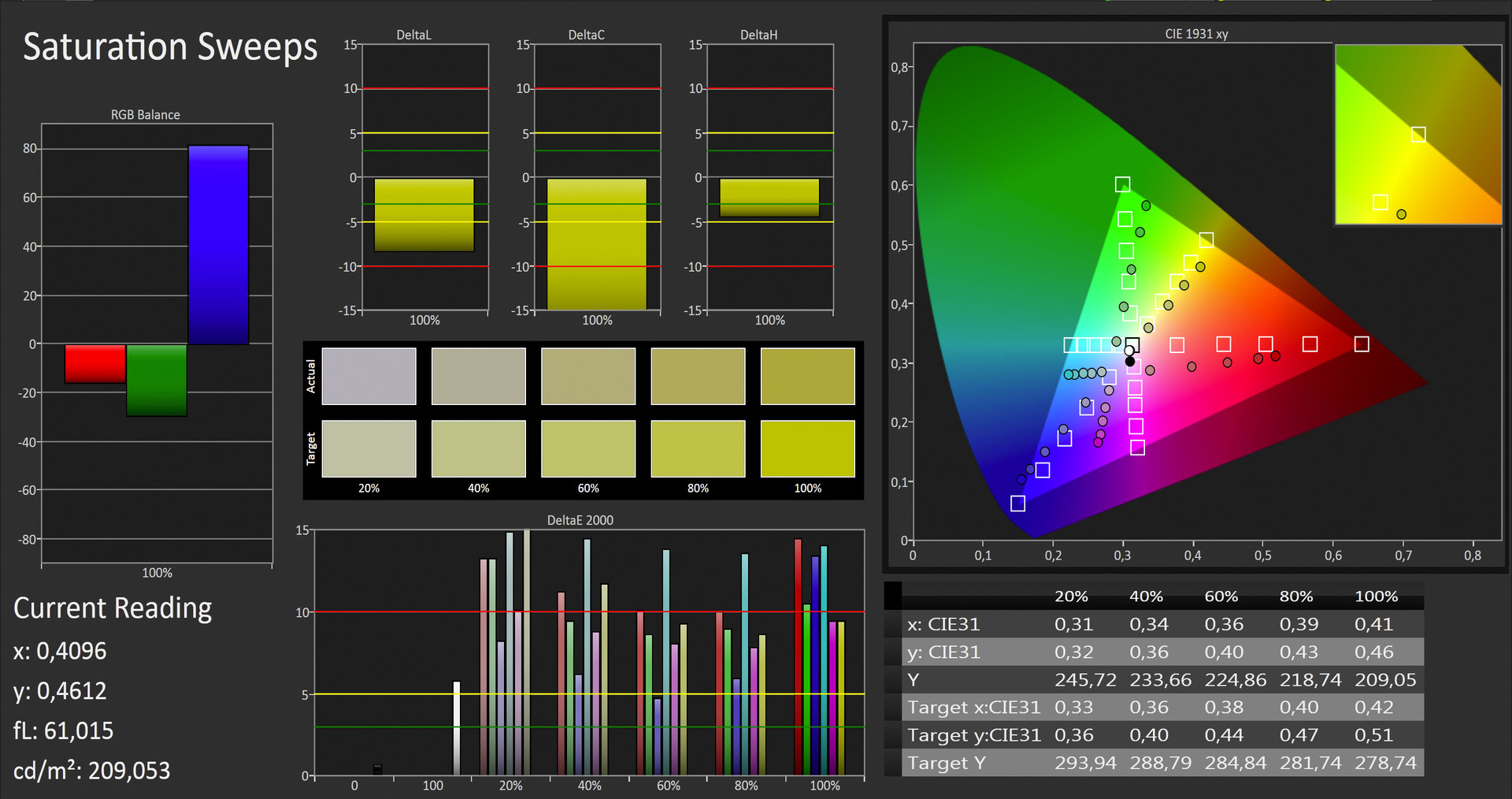This screenshot has height=799, width=1512.
Task: Click the zoomed CIE inset thumbnail
Action: point(1418,135)
